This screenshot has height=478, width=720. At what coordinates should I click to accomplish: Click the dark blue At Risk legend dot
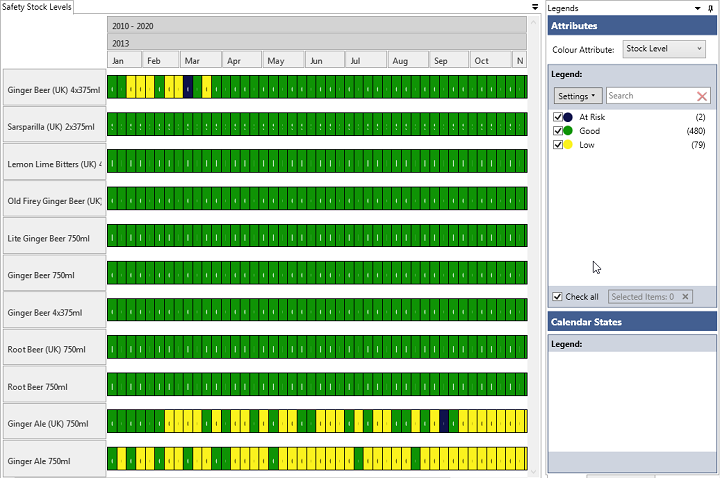568,117
